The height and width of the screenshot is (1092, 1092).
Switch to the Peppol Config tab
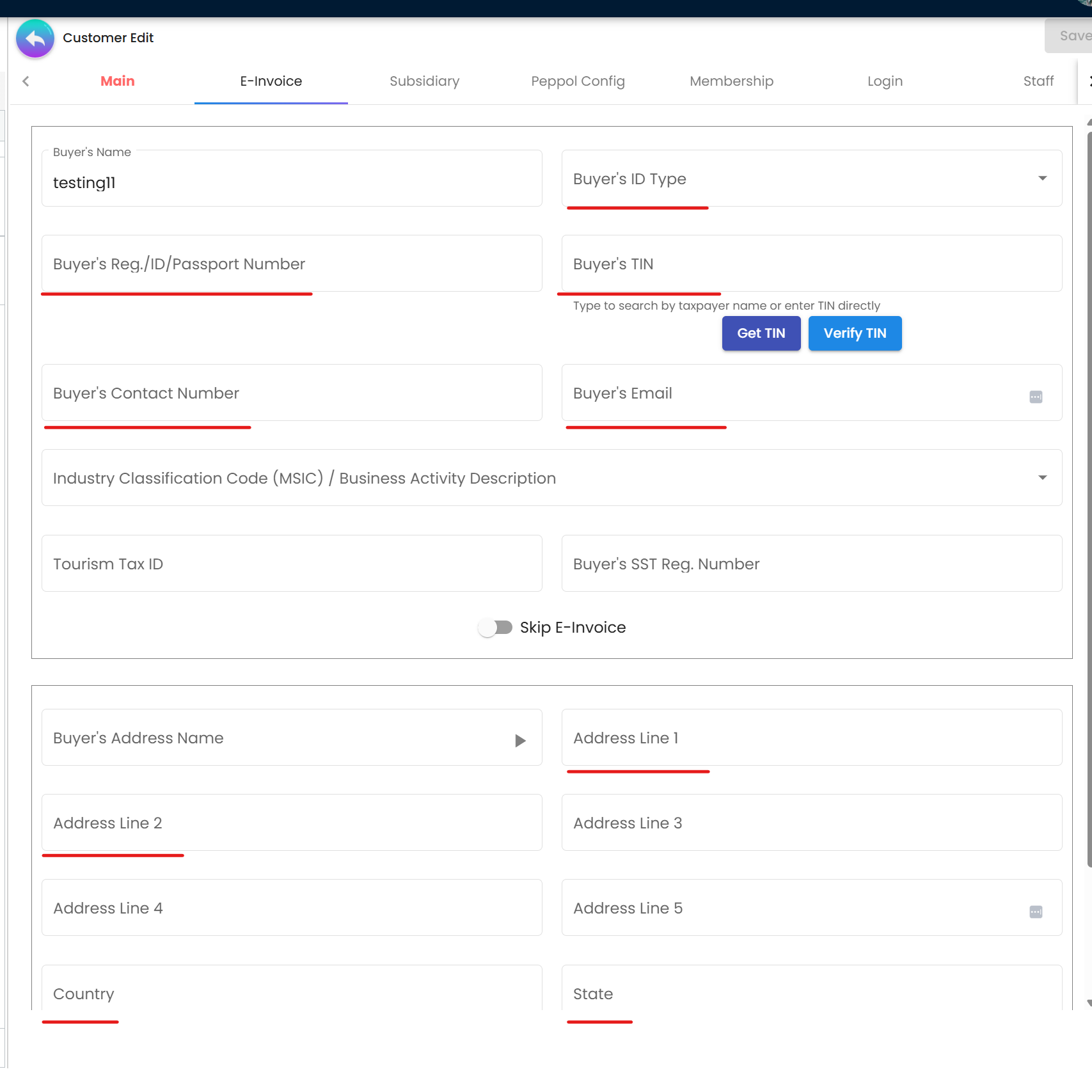coord(578,81)
